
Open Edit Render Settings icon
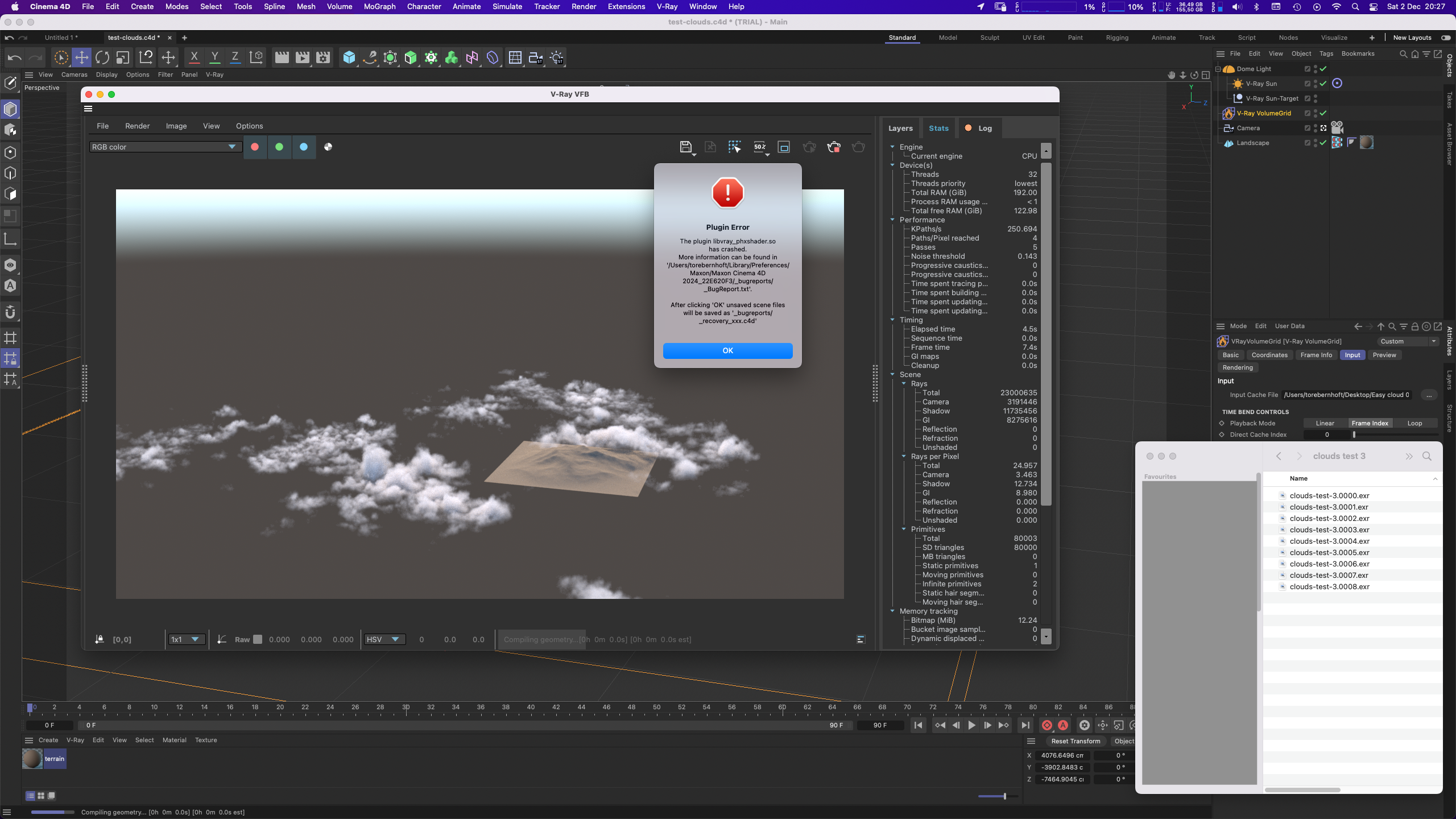[x=323, y=57]
